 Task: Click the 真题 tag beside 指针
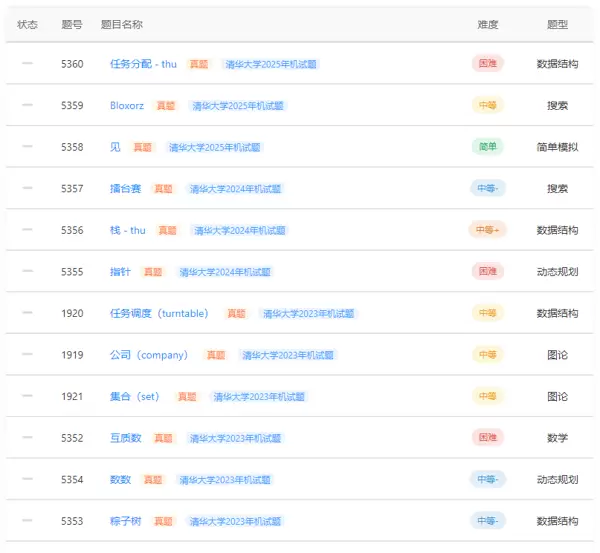153,272
